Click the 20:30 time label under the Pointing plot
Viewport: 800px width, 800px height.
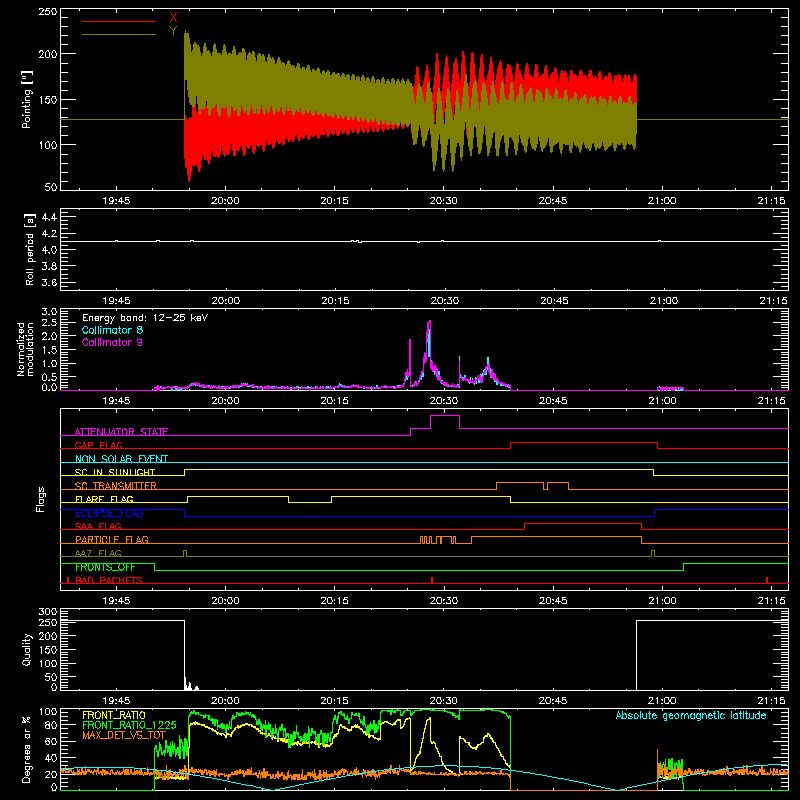pos(443,201)
